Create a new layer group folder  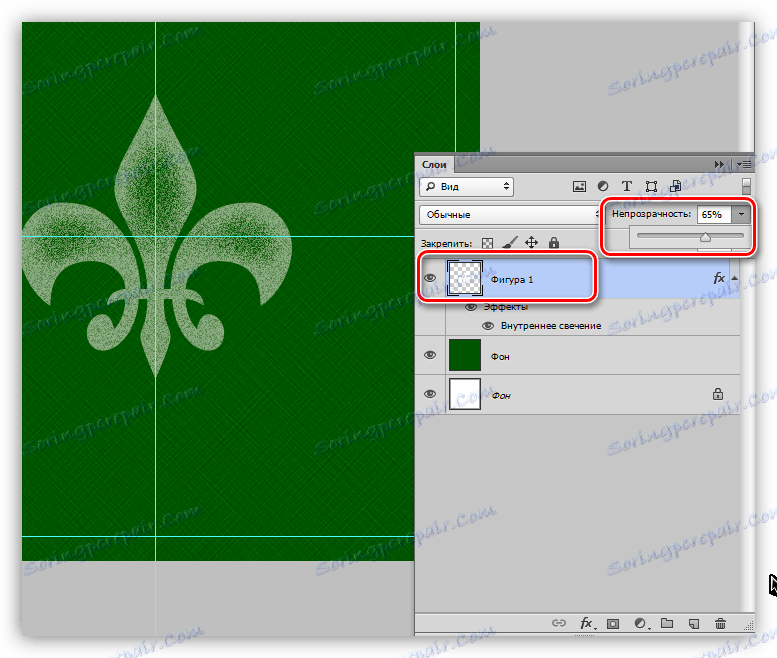667,623
